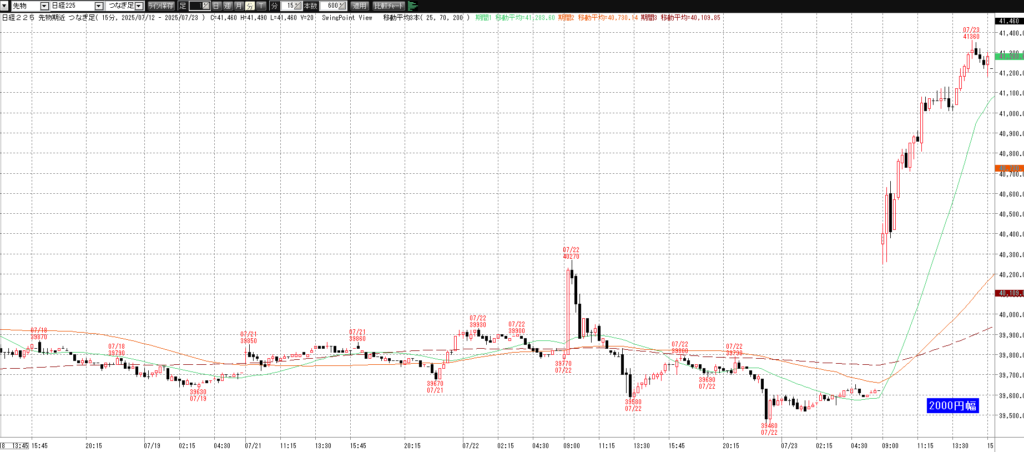Click the minutes value field showing 15
This screenshot has width=1024, height=452.
[x=288, y=6]
